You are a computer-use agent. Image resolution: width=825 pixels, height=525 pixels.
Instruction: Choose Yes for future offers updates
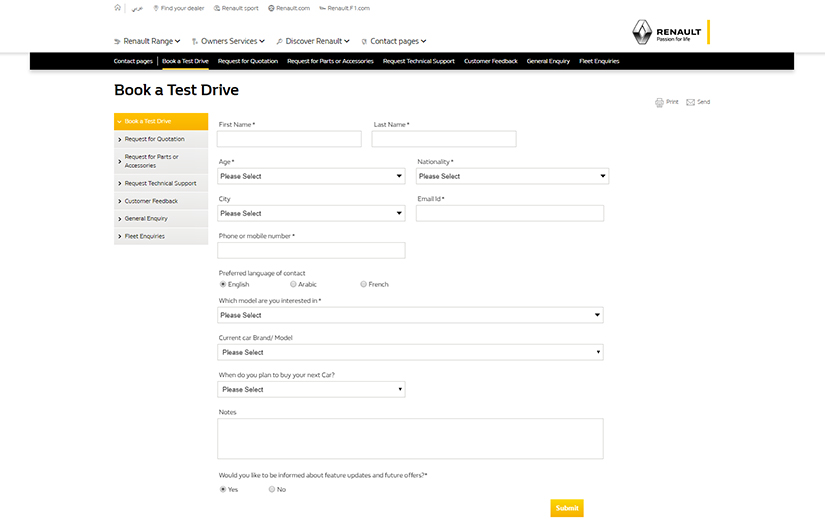click(223, 489)
